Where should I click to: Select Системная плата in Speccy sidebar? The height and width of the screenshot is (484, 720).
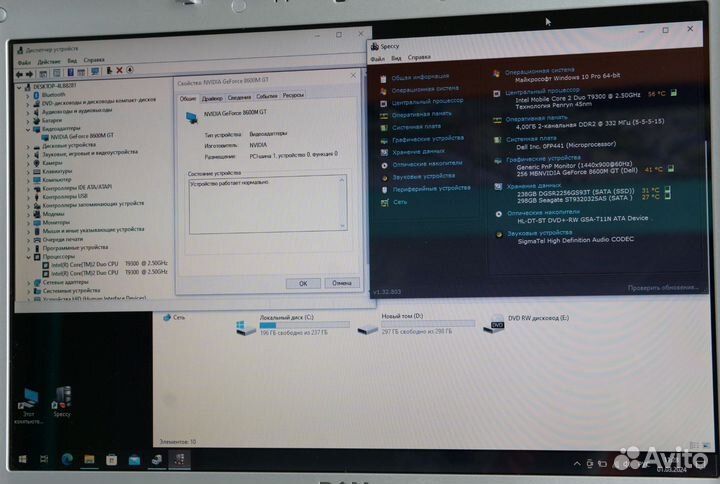coord(416,126)
